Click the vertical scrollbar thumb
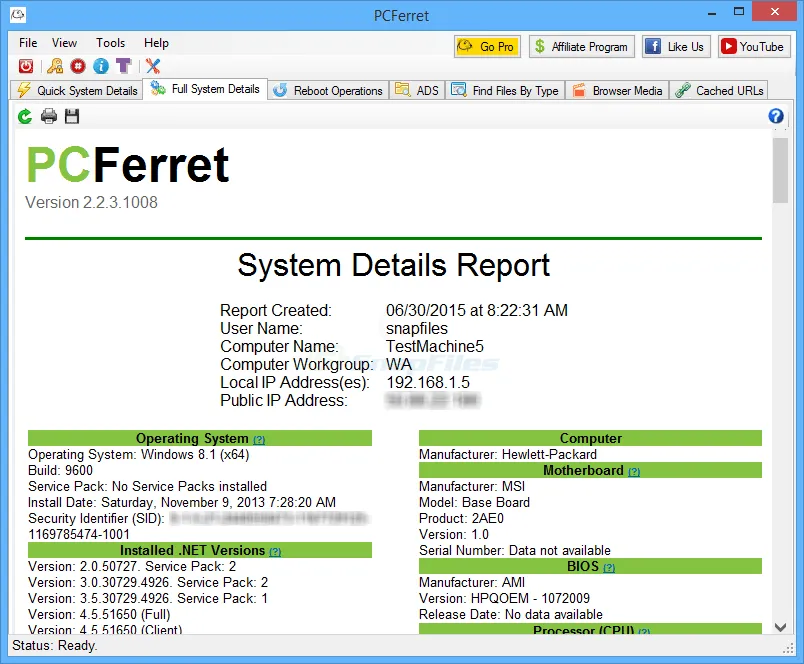 (x=780, y=171)
